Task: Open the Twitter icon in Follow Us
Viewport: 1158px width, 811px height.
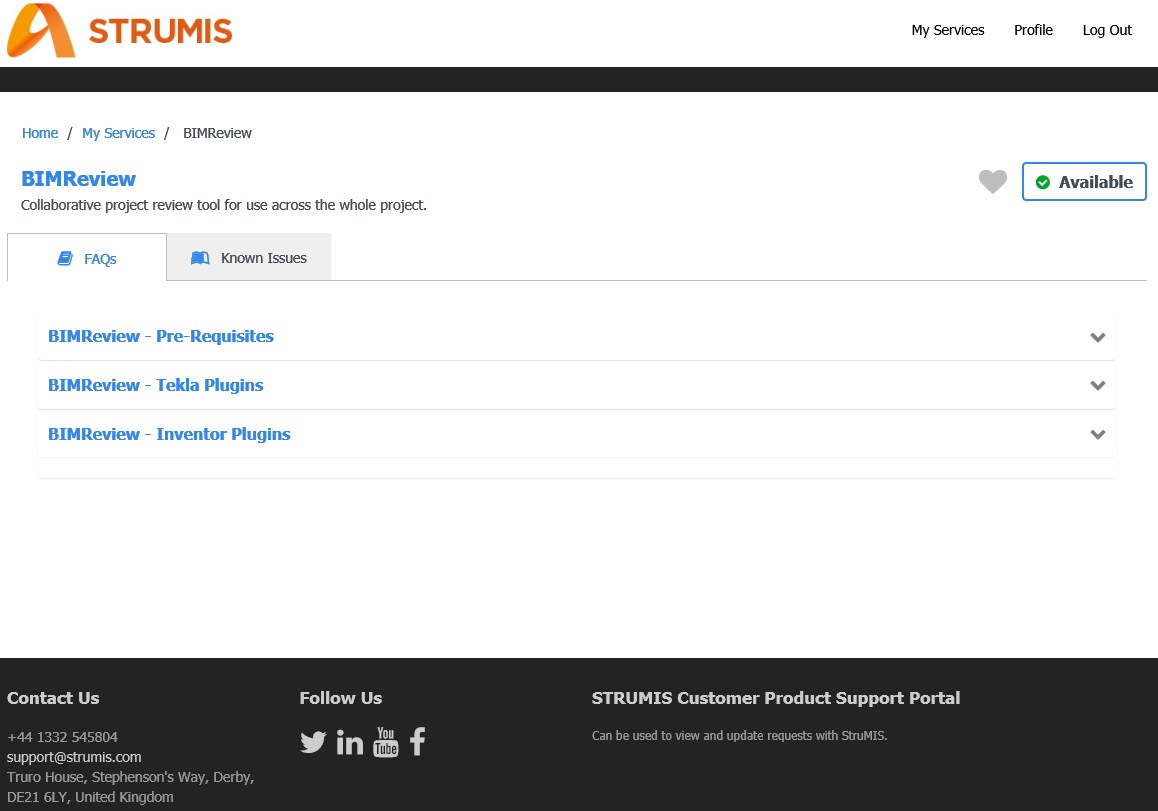Action: (313, 742)
